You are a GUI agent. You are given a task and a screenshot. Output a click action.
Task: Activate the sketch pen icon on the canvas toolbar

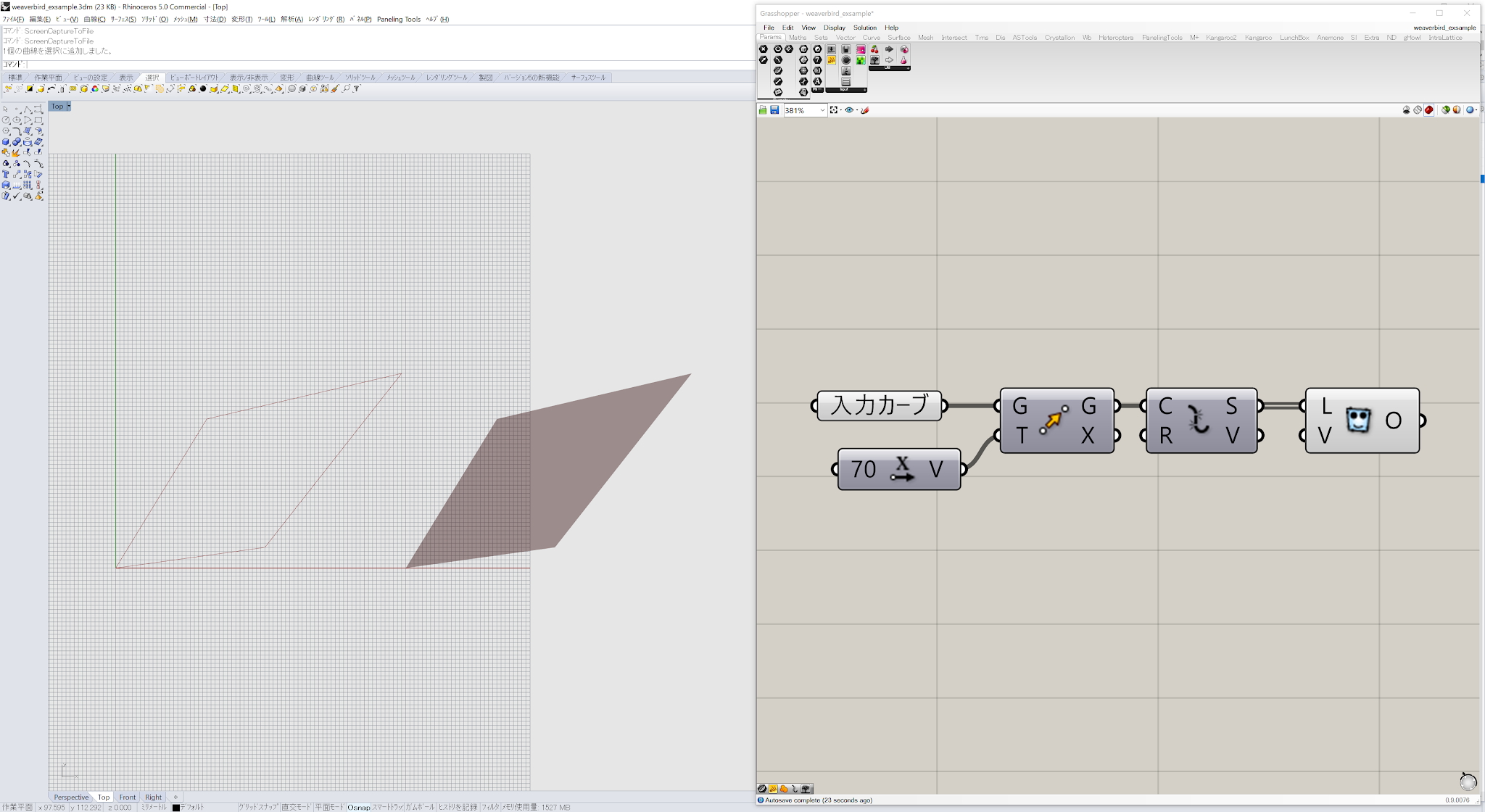click(x=866, y=110)
